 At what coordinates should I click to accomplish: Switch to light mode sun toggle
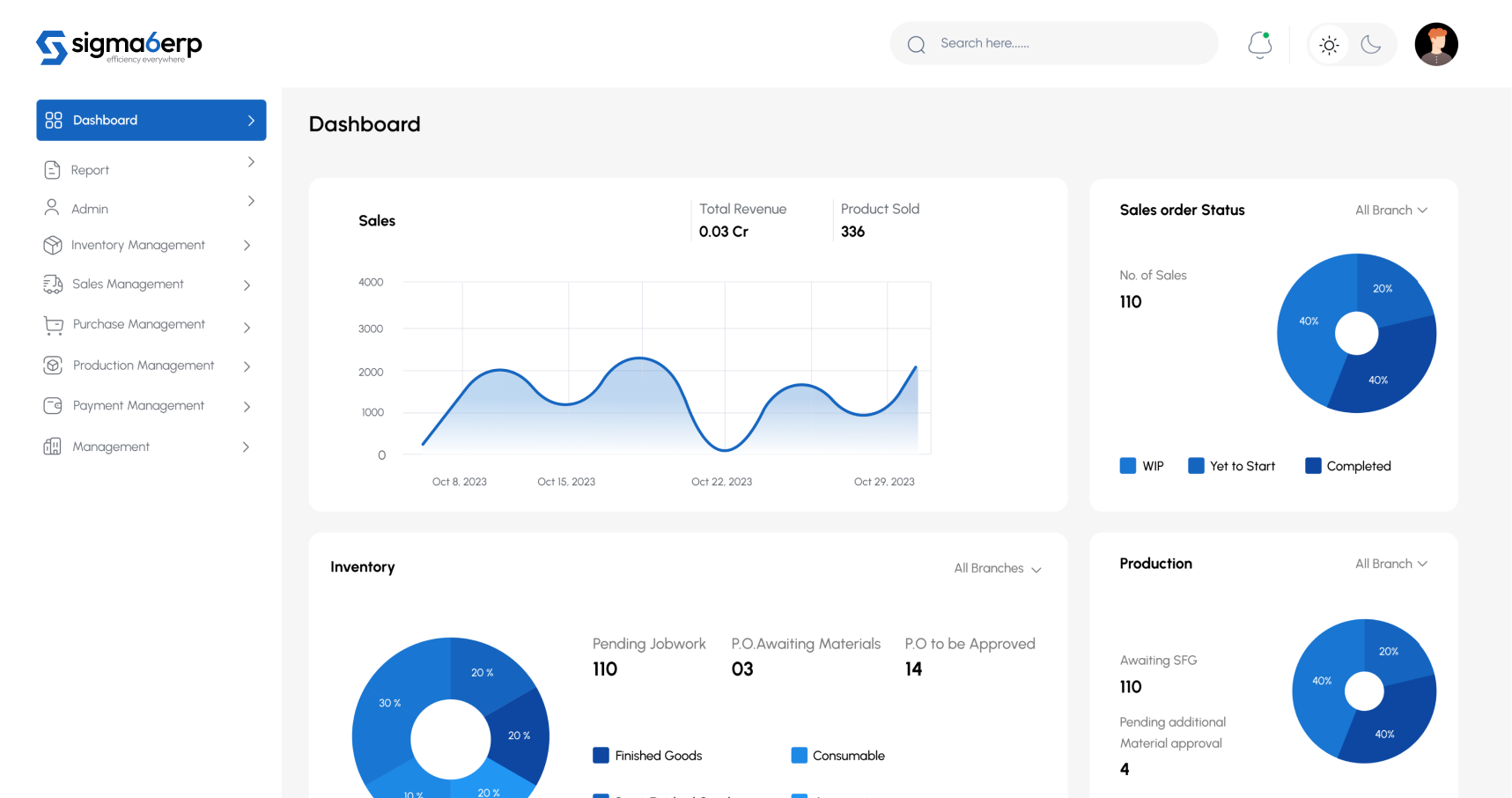tap(1329, 45)
